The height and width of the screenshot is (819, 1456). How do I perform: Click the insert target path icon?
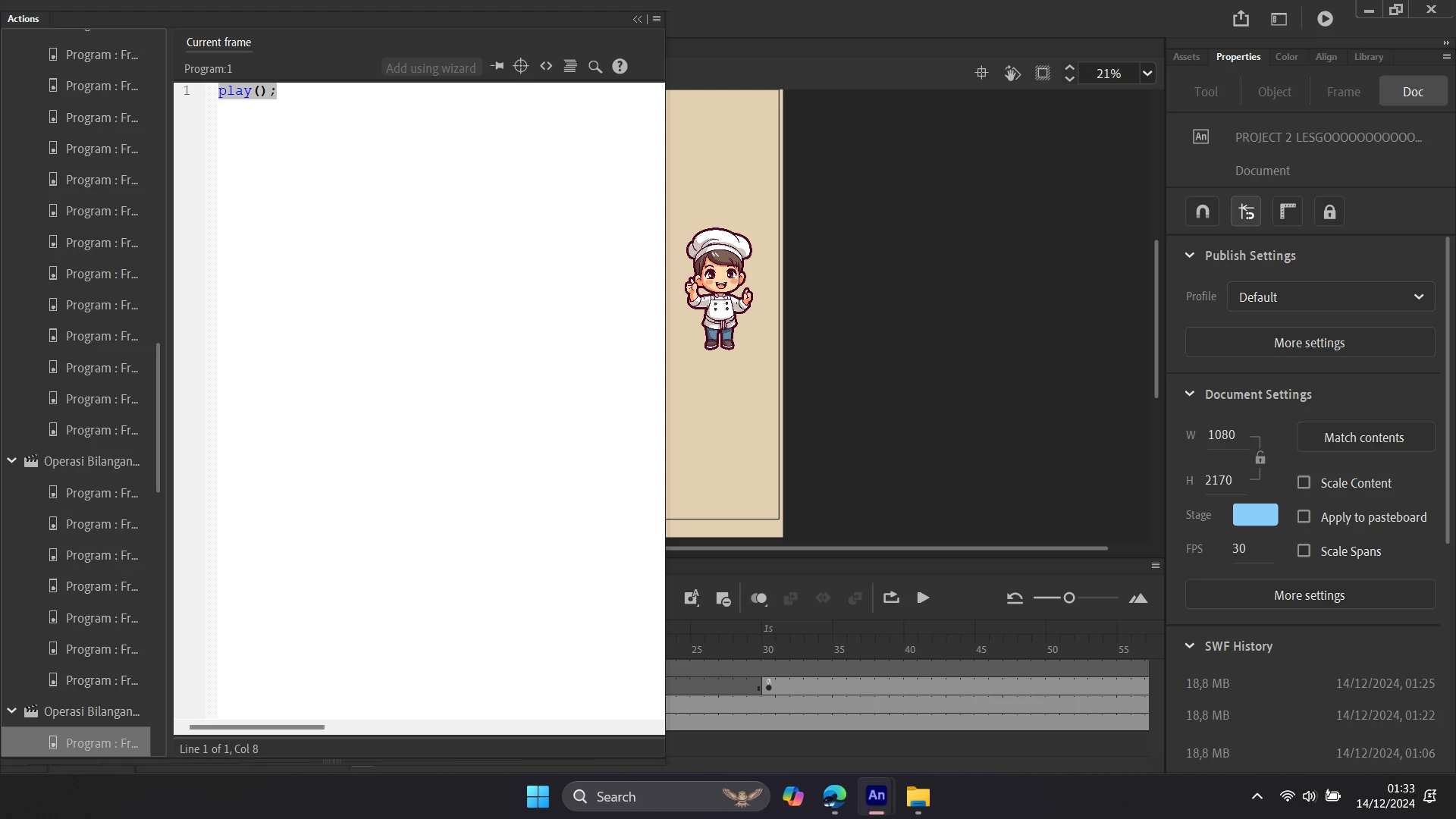520,67
